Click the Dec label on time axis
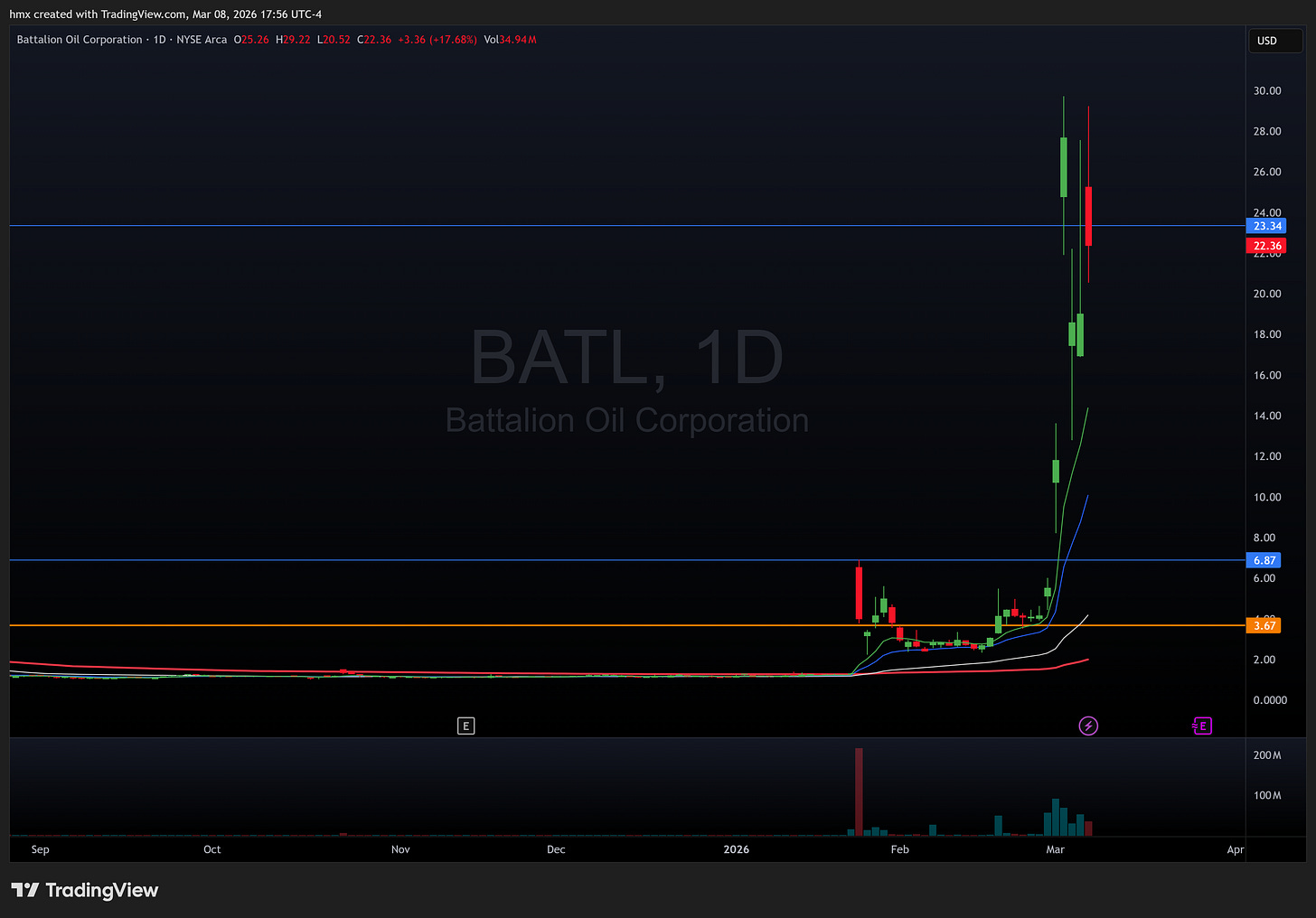This screenshot has width=1316, height=918. [556, 849]
